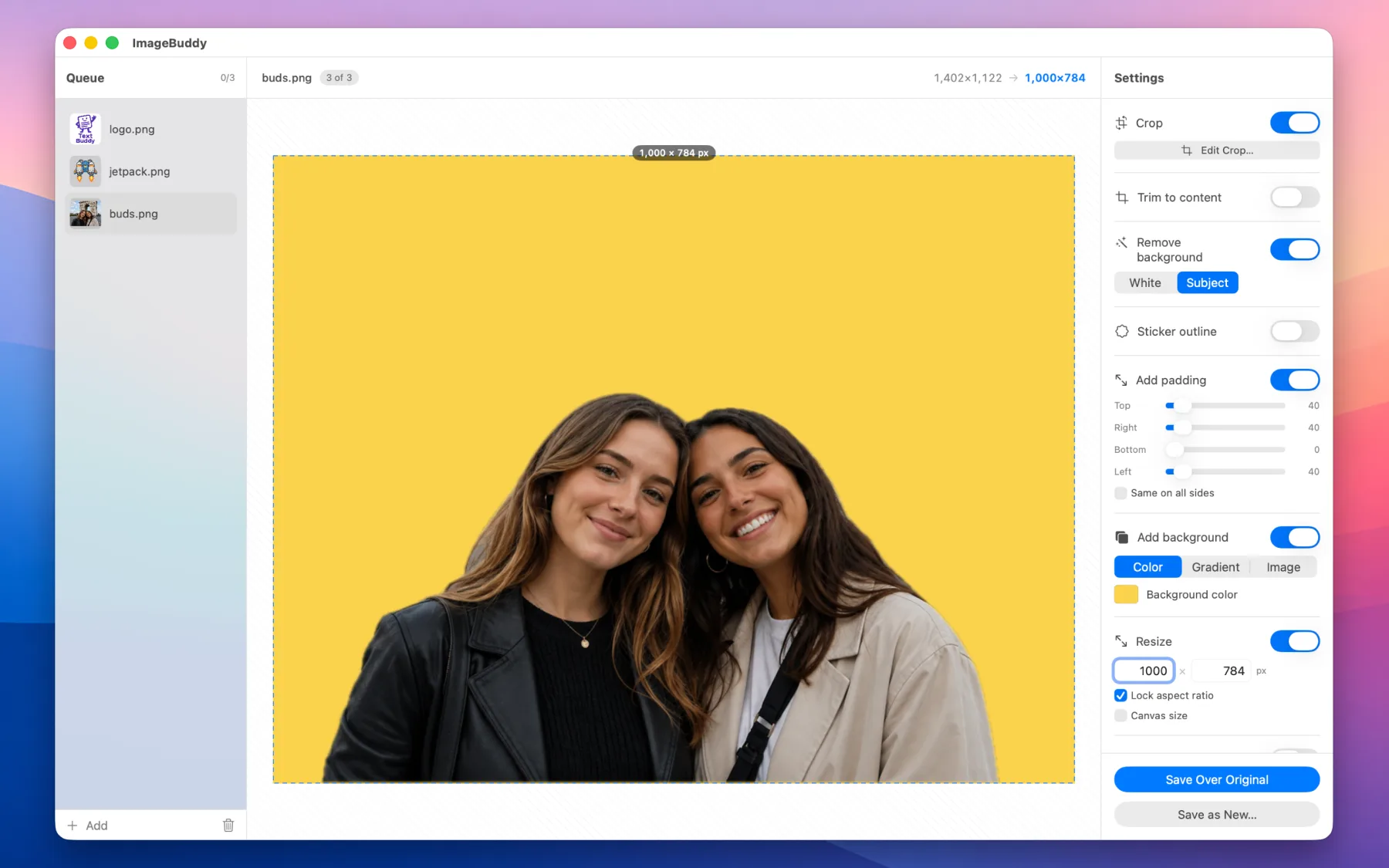1389x868 pixels.
Task: Click the width field showing 1000
Action: click(1144, 670)
